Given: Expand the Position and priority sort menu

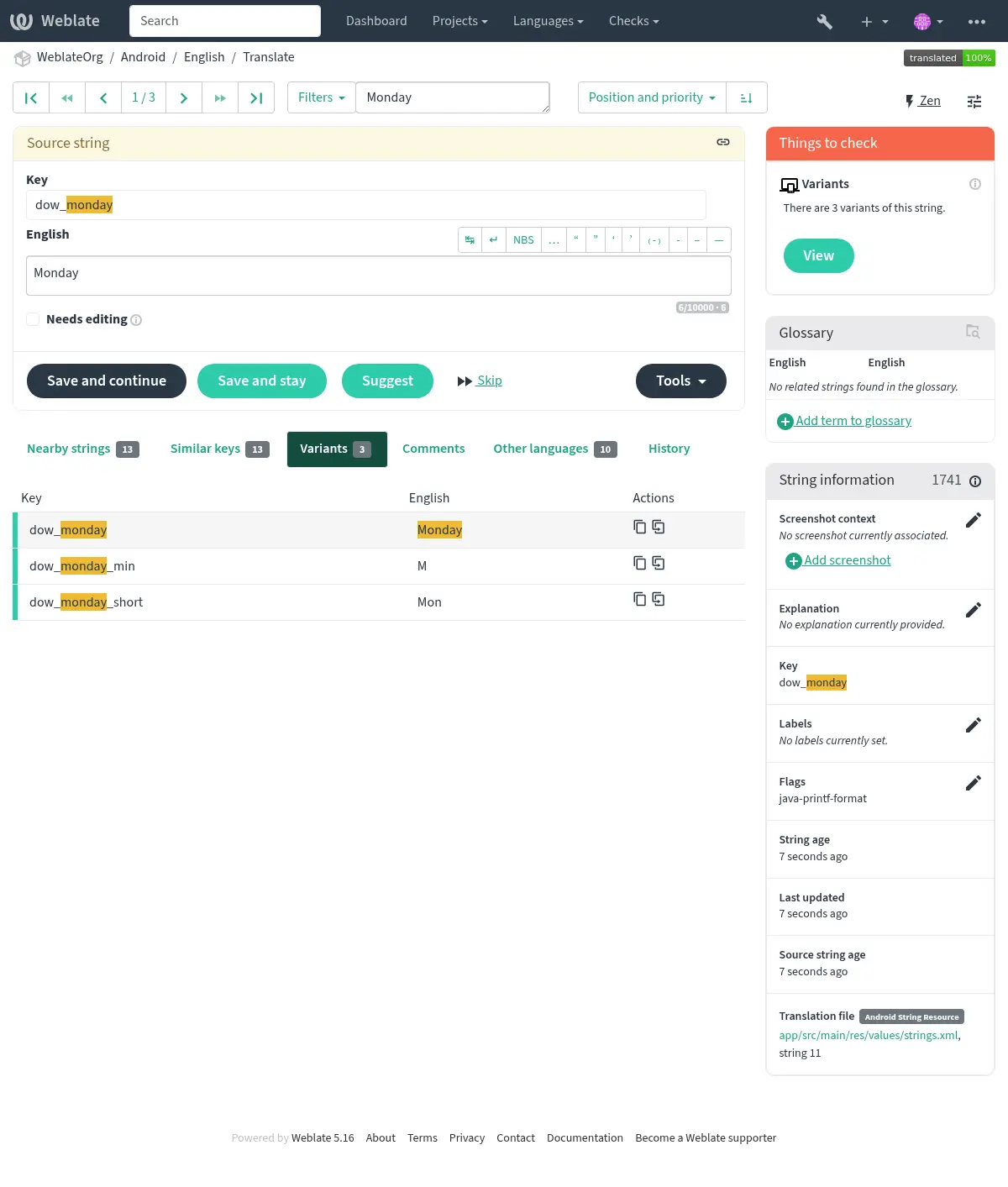Looking at the screenshot, I should coord(651,98).
